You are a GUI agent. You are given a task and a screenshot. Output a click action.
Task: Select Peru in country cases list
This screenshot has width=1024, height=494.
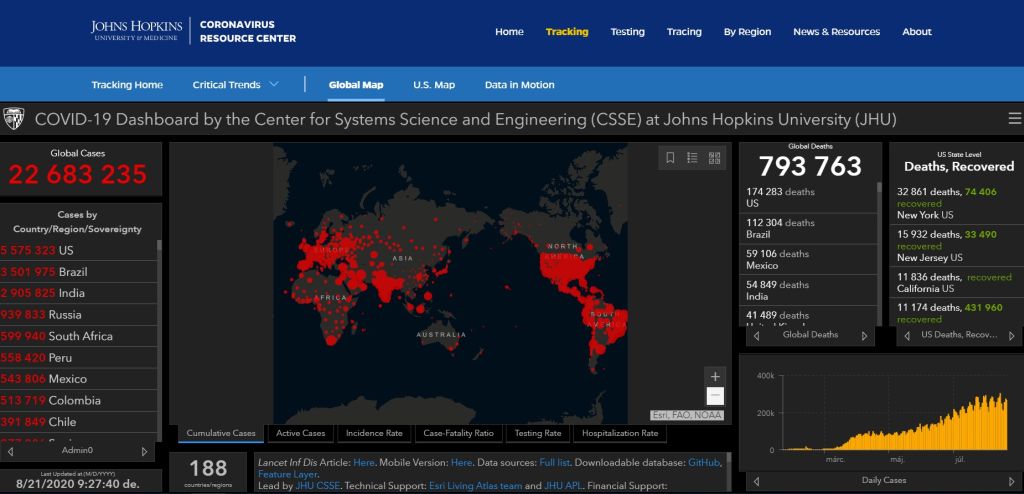tap(78, 358)
